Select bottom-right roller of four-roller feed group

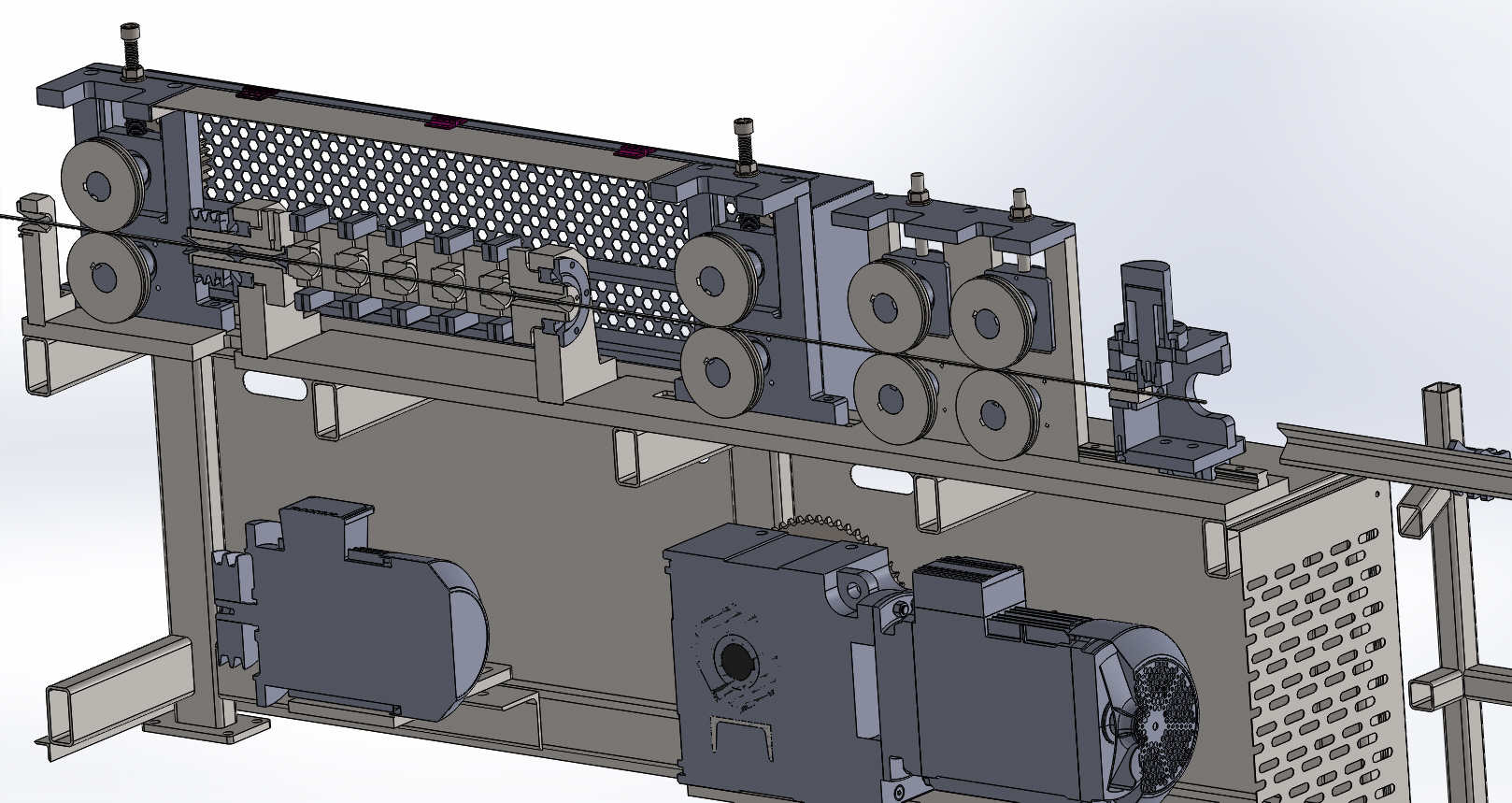[997, 414]
